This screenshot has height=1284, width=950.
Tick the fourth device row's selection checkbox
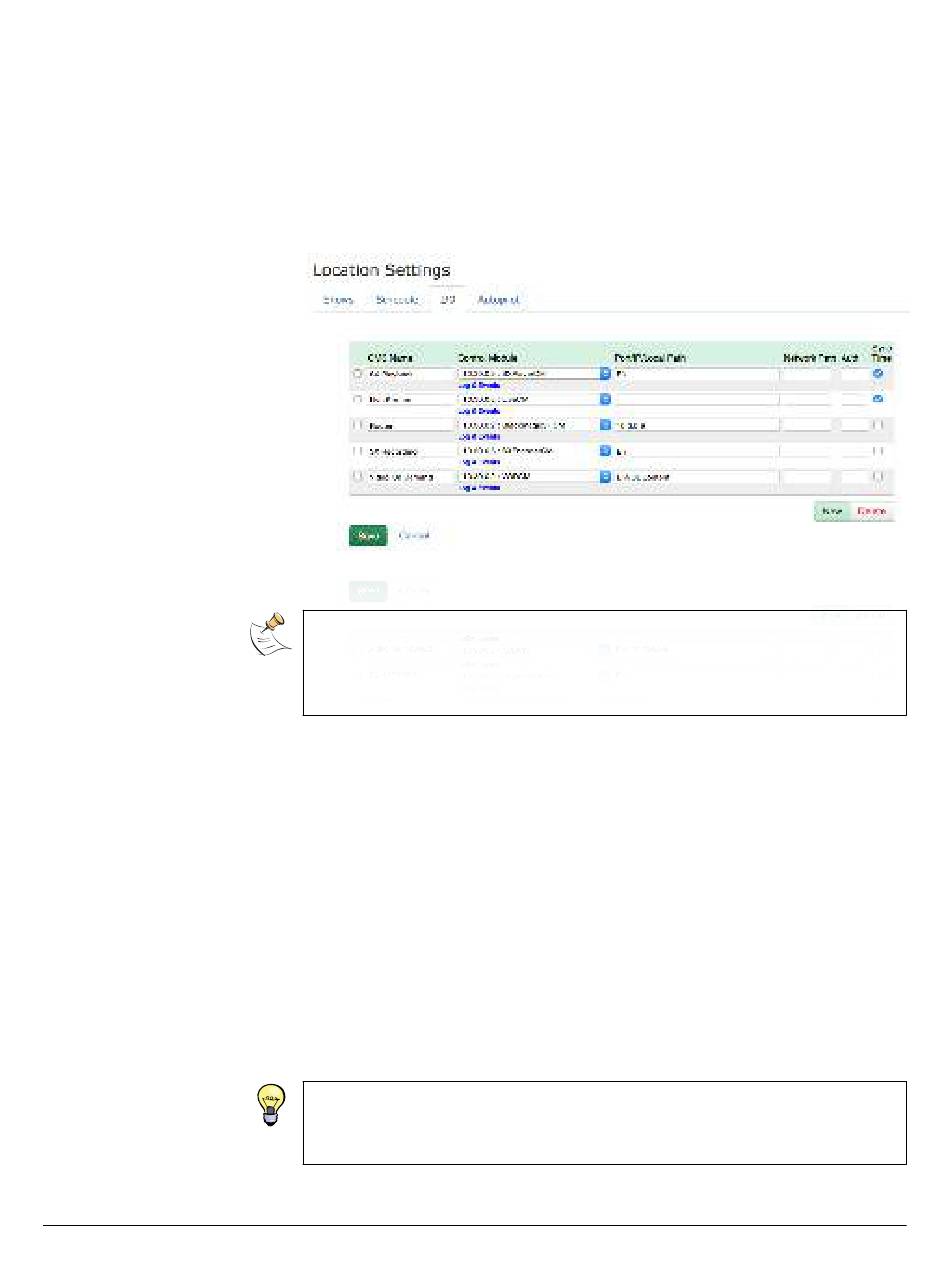pos(358,451)
